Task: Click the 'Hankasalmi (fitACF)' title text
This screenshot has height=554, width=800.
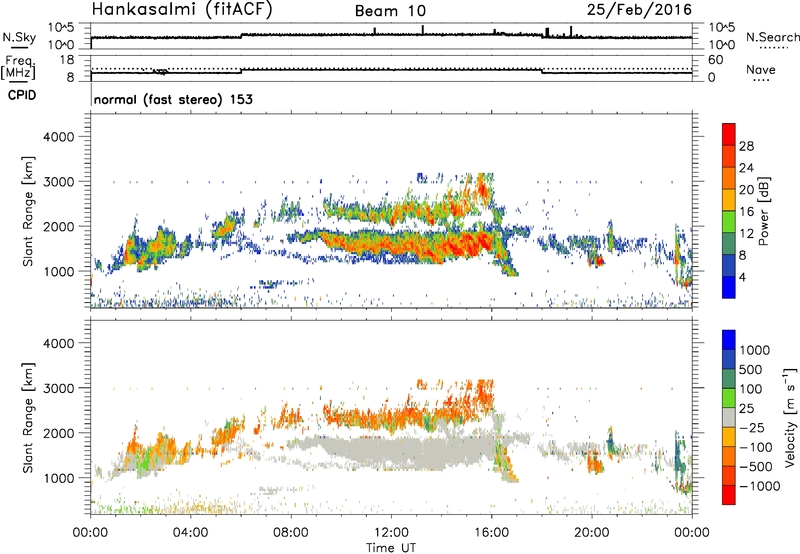Action: pyautogui.click(x=182, y=9)
